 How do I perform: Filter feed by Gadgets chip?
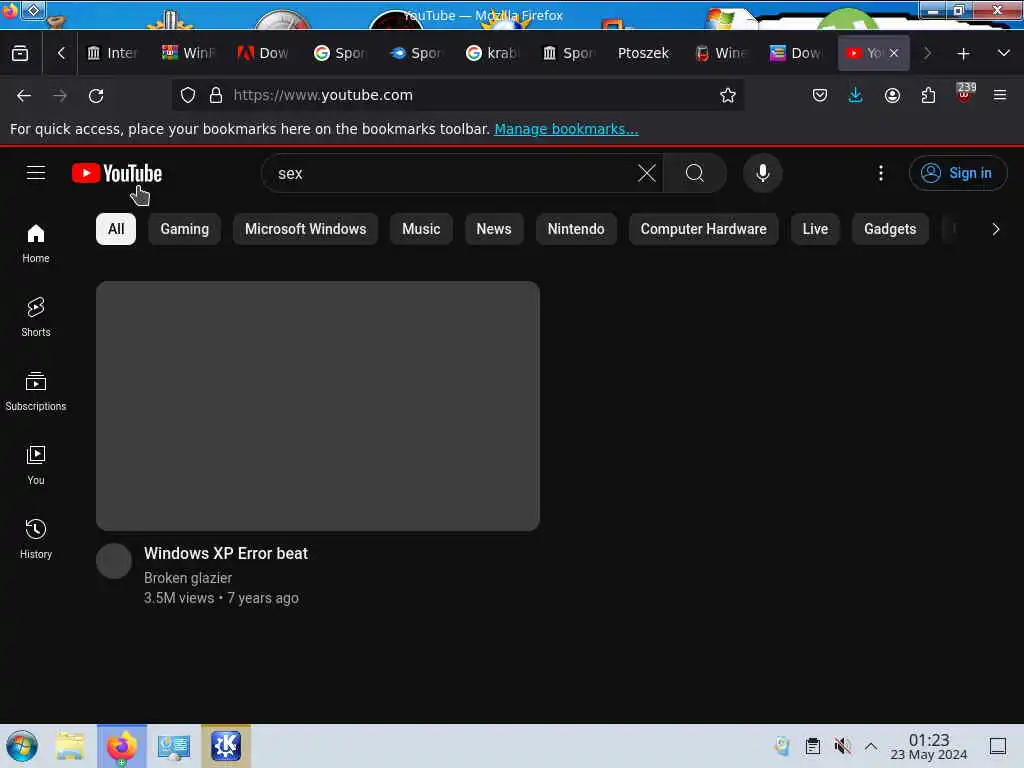(890, 229)
